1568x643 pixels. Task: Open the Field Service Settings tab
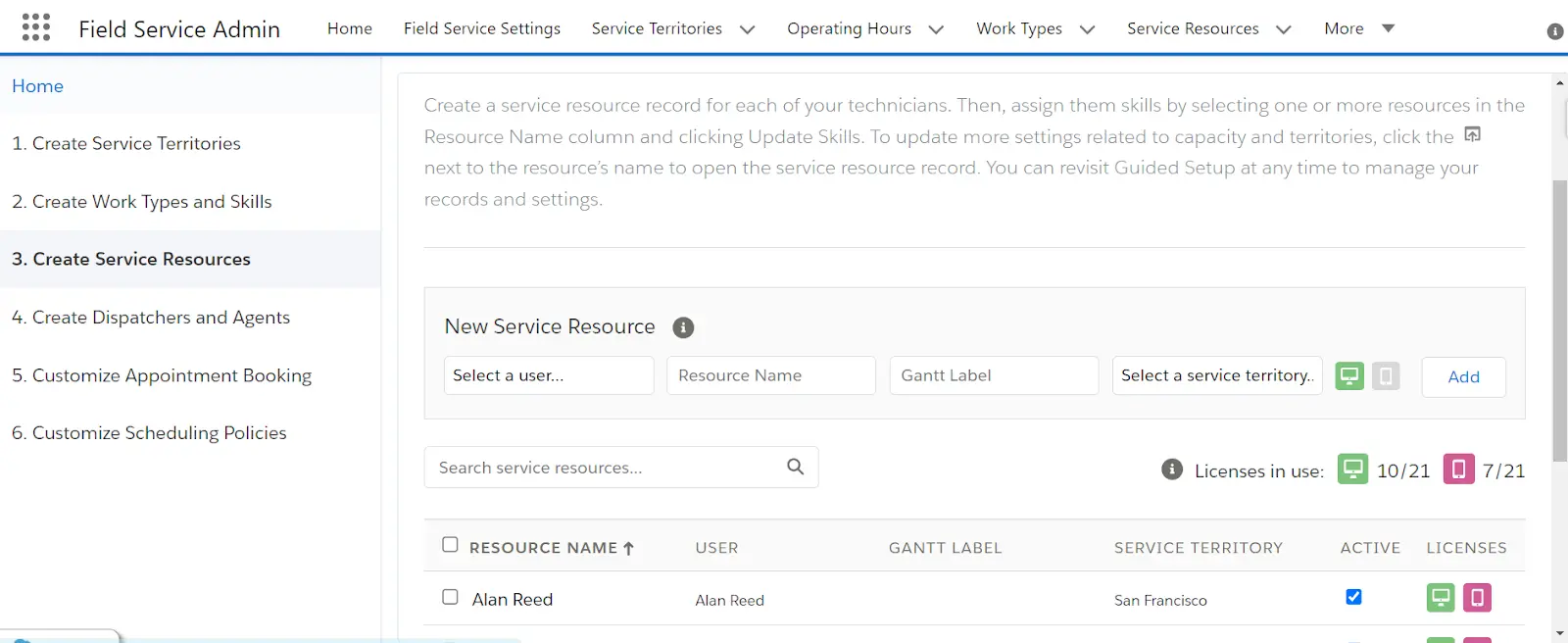[x=482, y=28]
